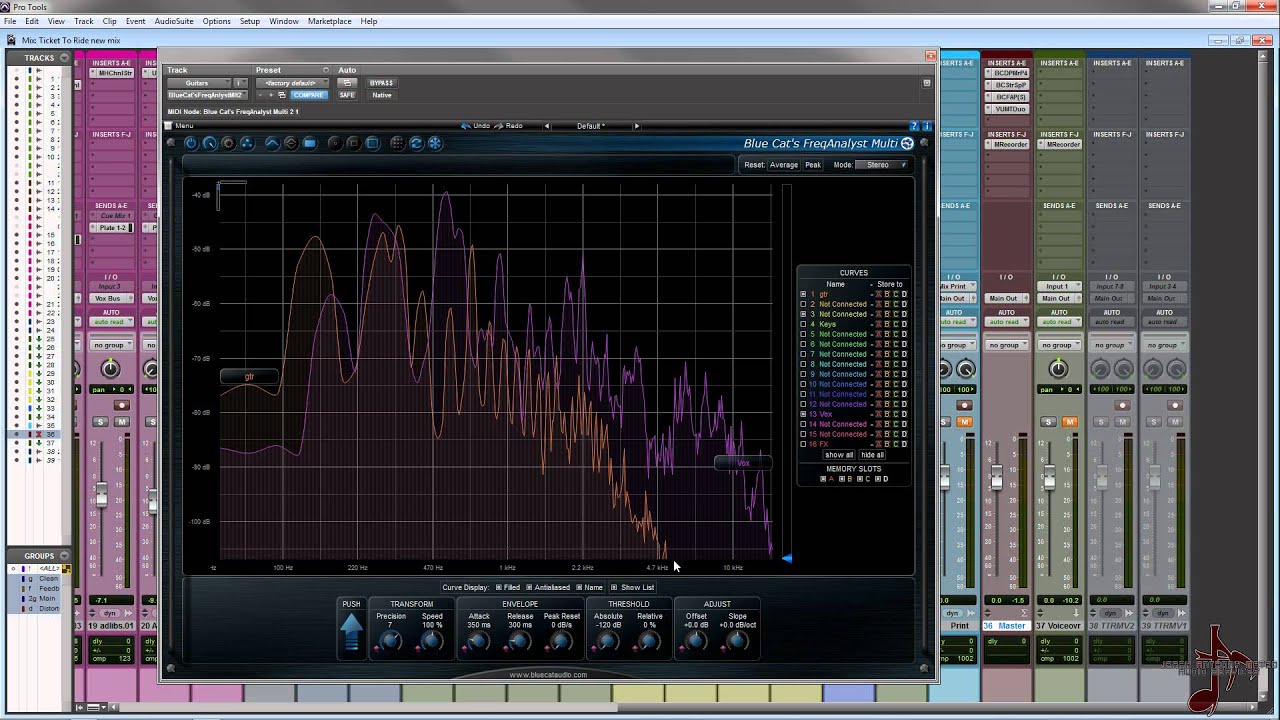Open the plugin info icon

click(x=927, y=126)
